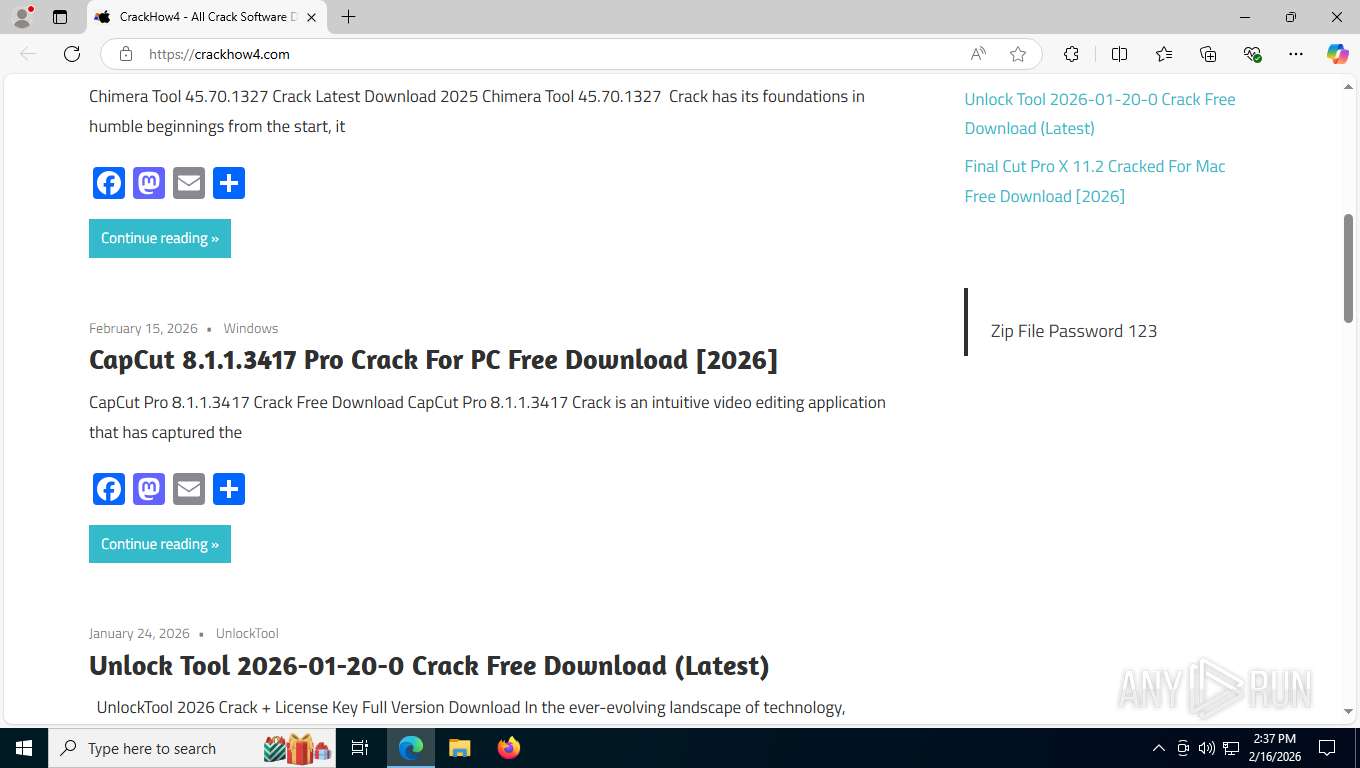Toggle split screen view
This screenshot has height=768, width=1360.
coord(1119,54)
